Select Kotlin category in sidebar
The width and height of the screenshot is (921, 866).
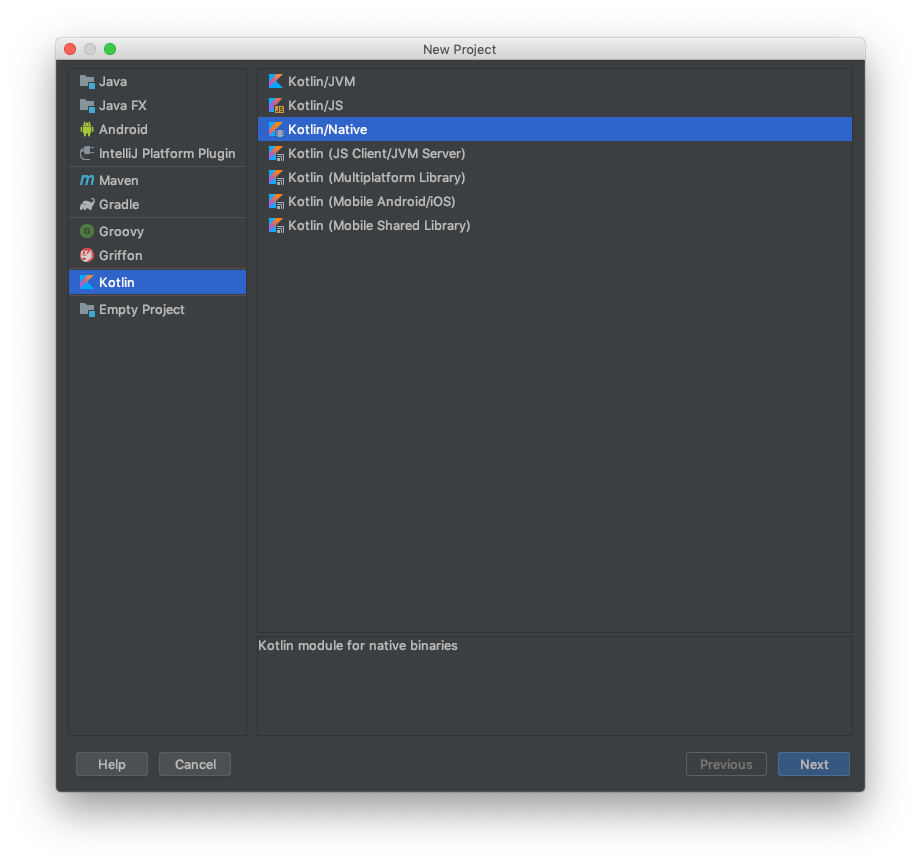click(157, 283)
